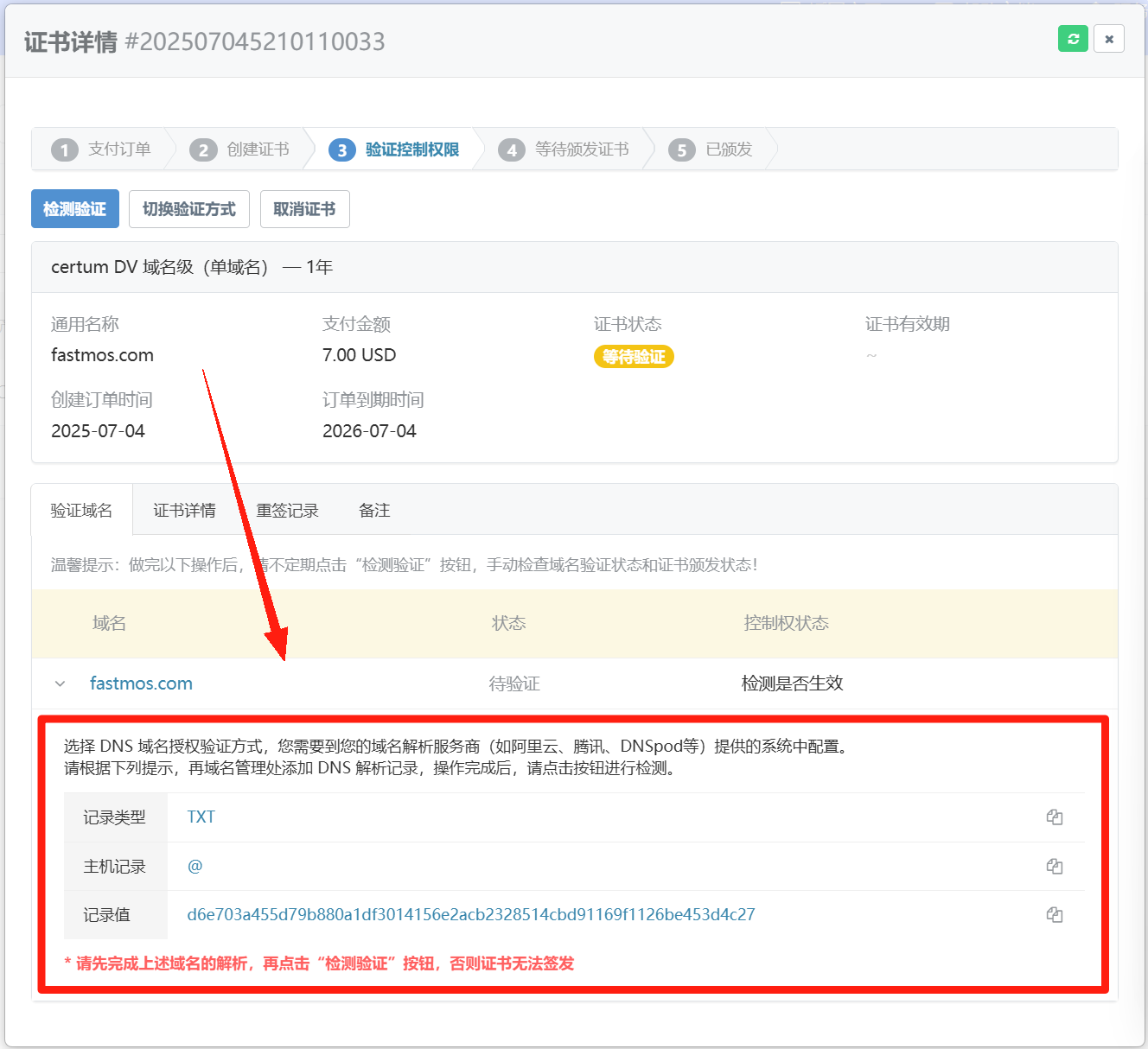Click the green refresh icon
This screenshot has width=1148, height=1049.
(x=1073, y=39)
